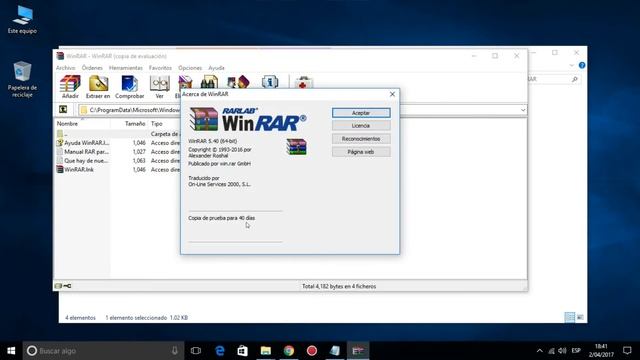
Task: Sort files by Nombre column header
Action: tap(82, 123)
